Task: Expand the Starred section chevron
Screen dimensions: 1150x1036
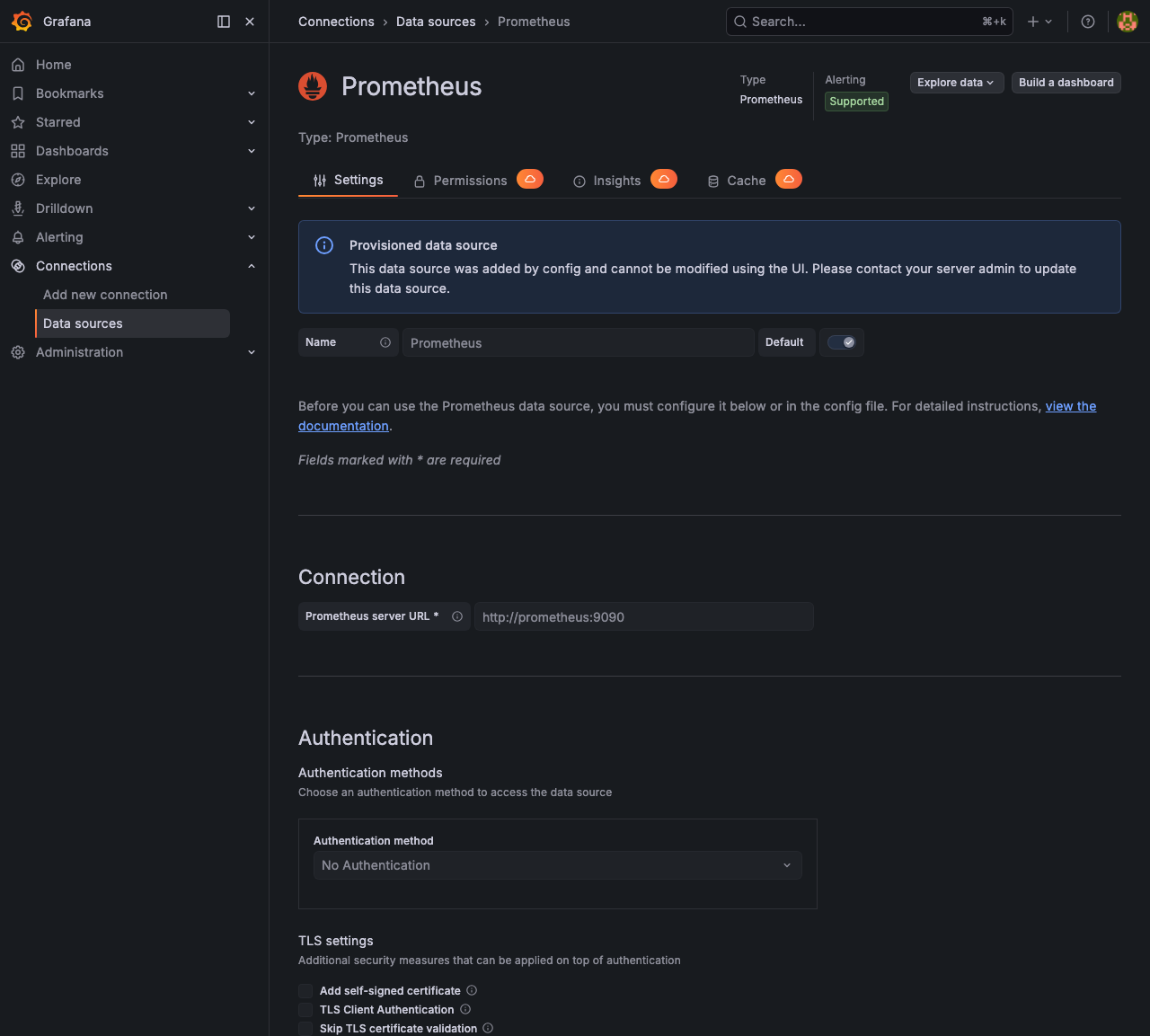Action: click(x=252, y=122)
